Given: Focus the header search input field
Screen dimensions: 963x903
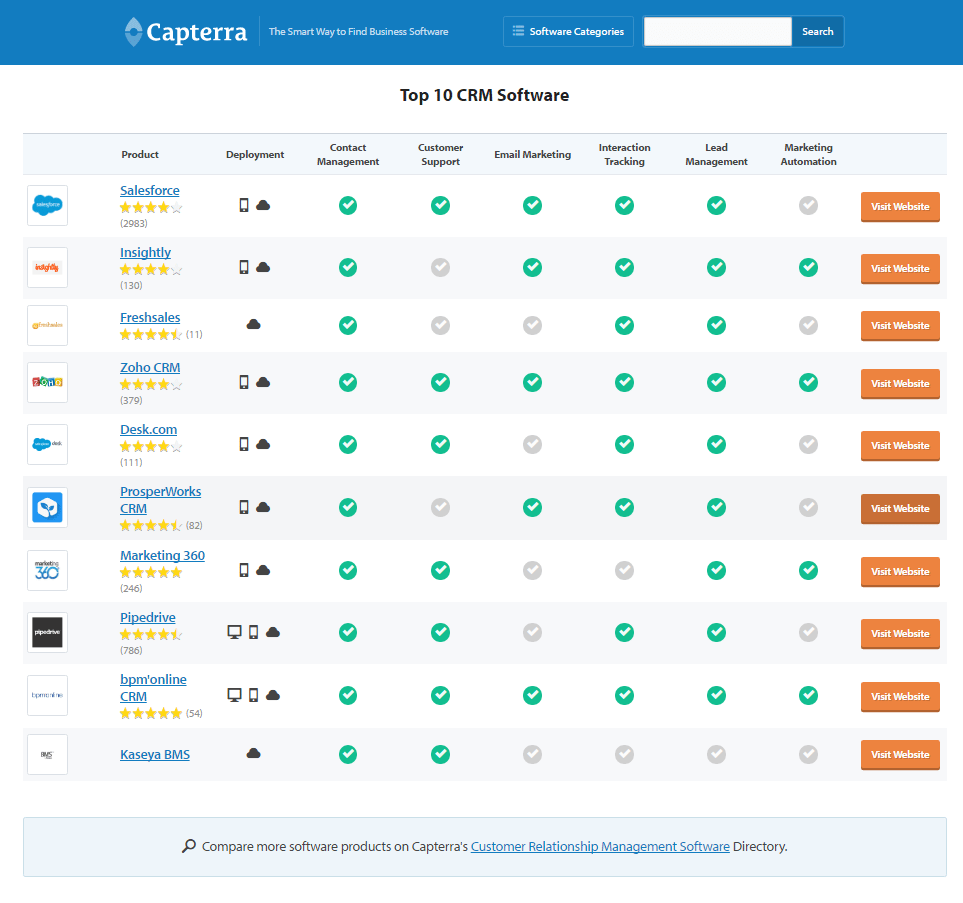Looking at the screenshot, I should 717,31.
